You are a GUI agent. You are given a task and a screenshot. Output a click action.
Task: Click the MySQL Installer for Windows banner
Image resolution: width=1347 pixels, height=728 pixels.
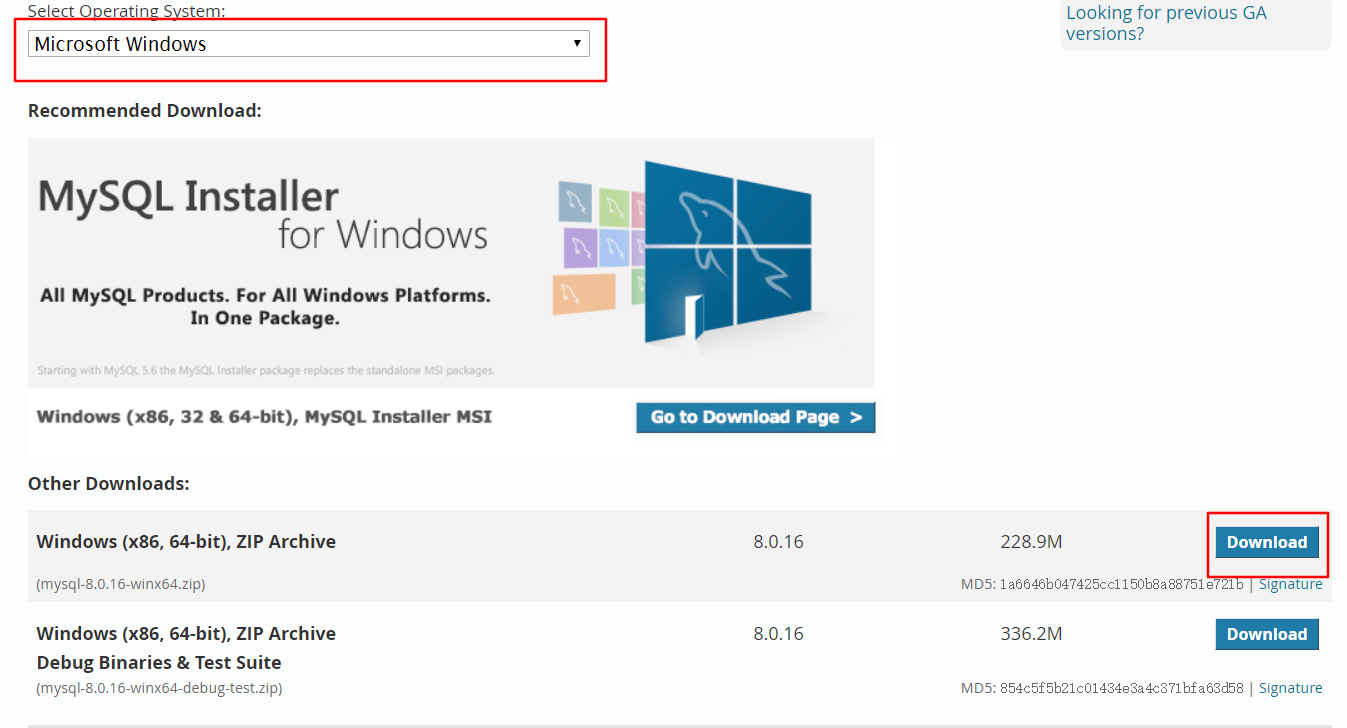tap(451, 263)
